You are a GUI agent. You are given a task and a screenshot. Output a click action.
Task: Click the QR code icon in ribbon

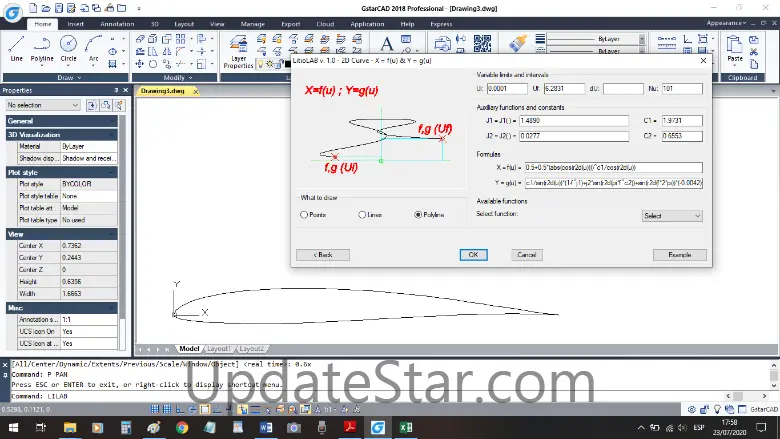[482, 43]
